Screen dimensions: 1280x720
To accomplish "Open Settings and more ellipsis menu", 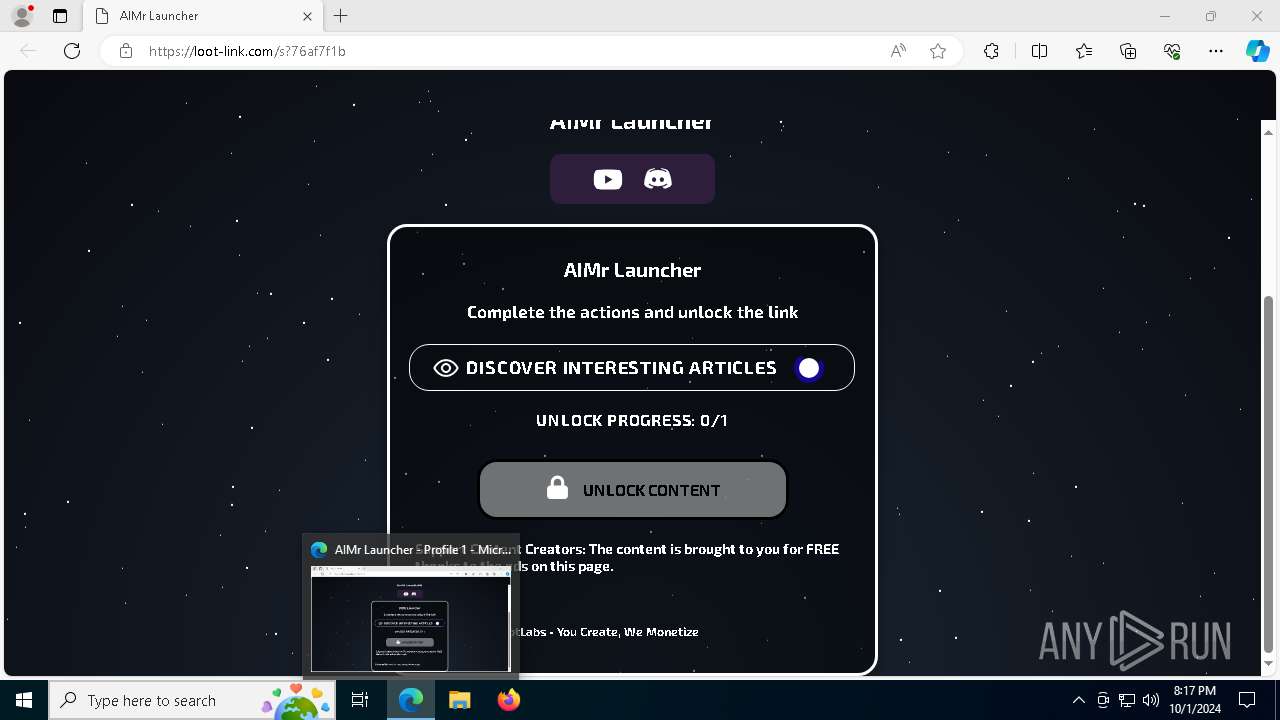I will 1216,51.
